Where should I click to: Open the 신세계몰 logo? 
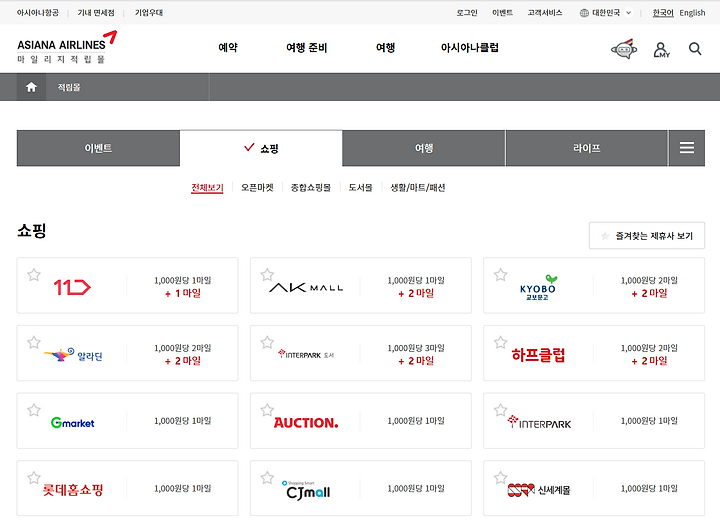point(539,490)
